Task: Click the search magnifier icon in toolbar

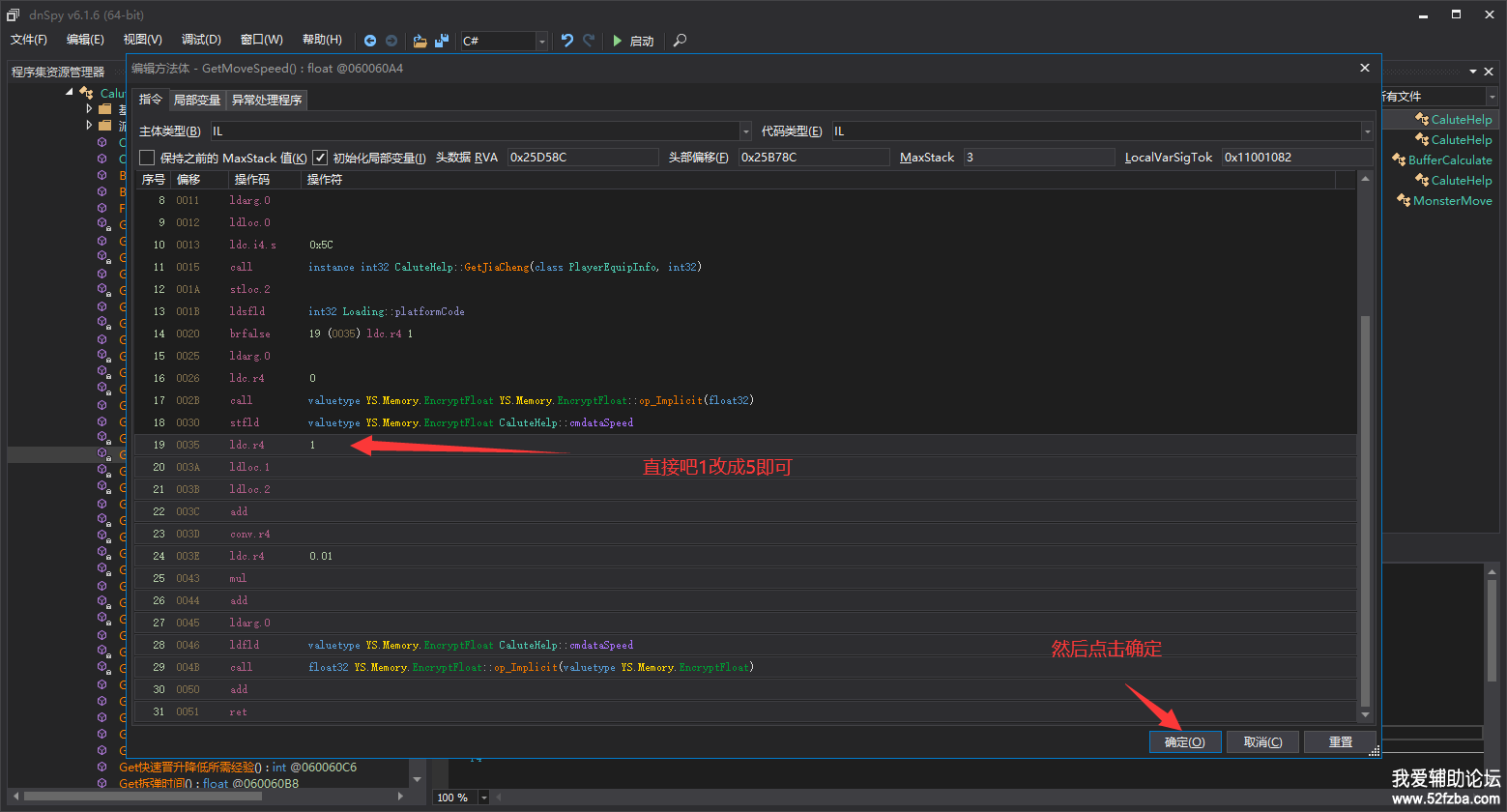Action: [681, 41]
